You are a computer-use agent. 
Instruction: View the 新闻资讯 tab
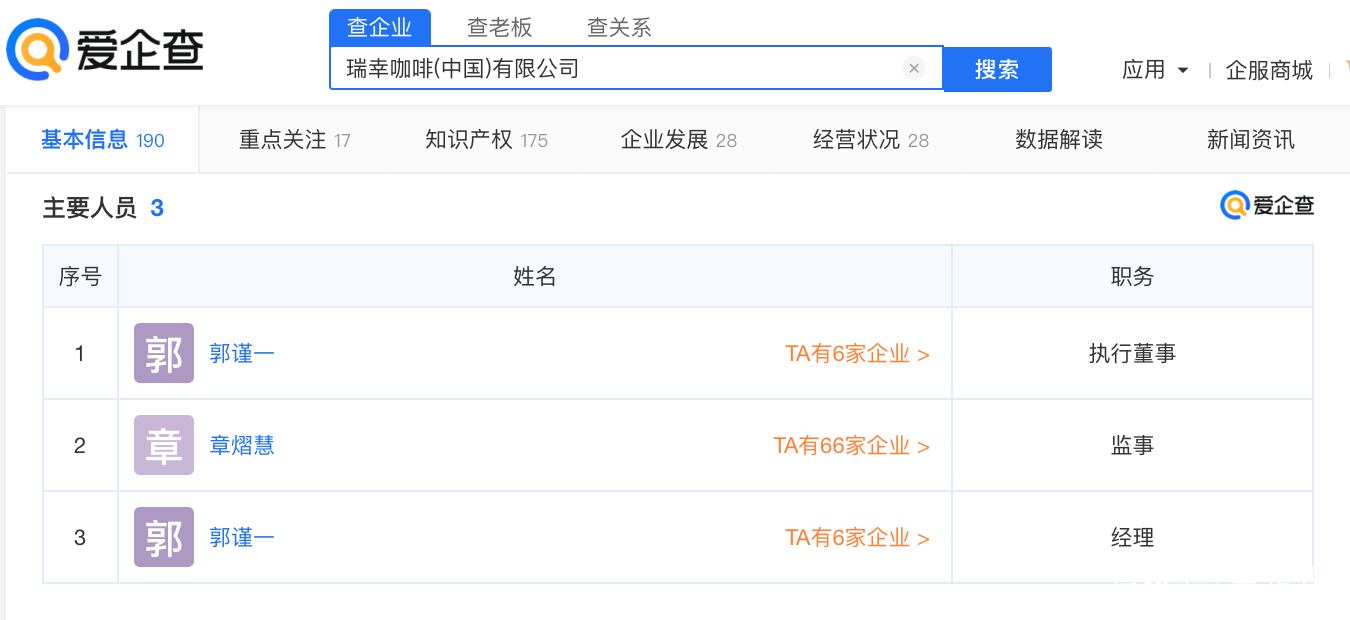(1251, 140)
